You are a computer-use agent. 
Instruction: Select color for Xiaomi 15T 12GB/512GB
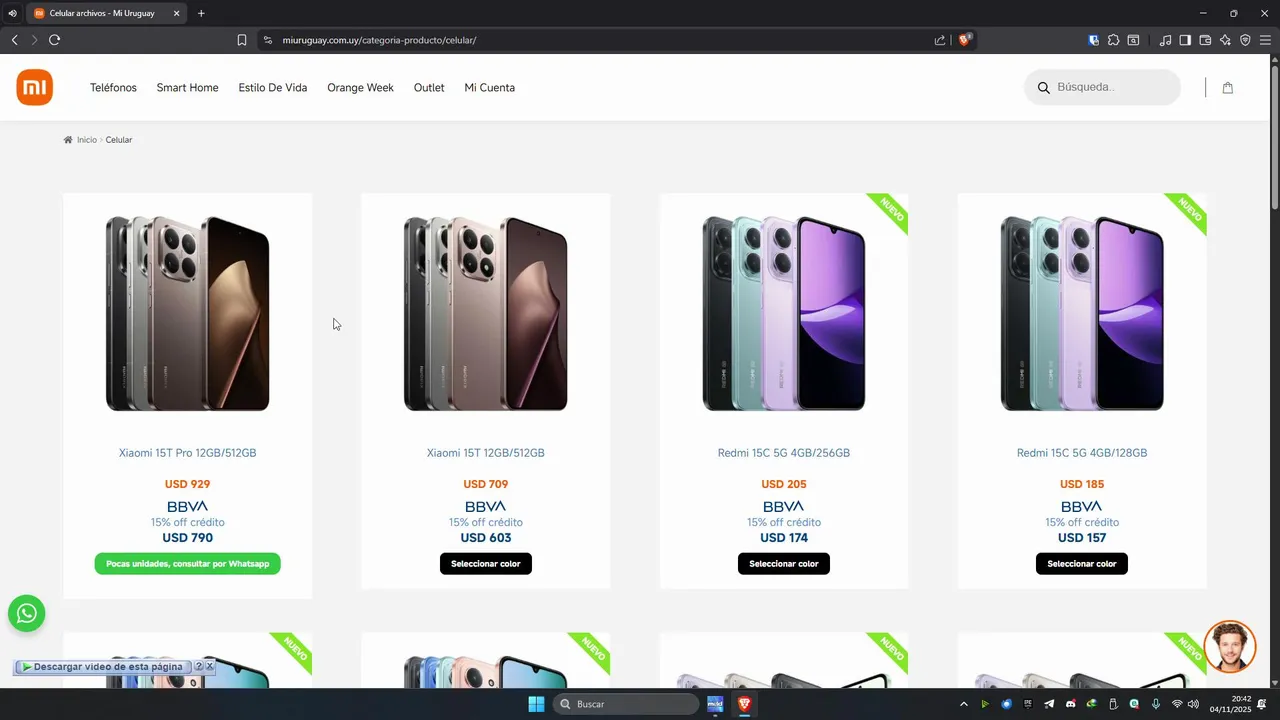coord(485,564)
